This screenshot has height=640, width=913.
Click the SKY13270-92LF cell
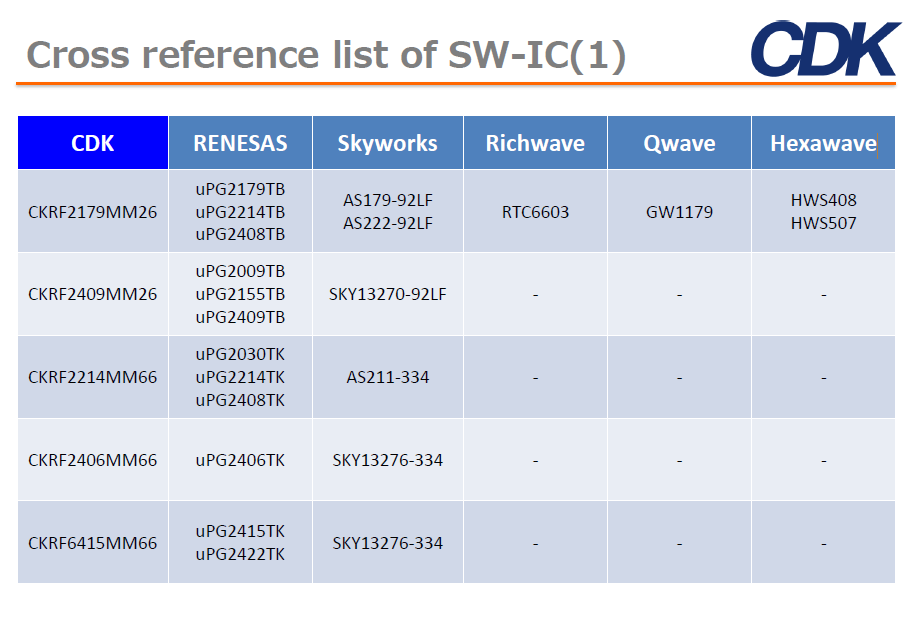point(388,295)
